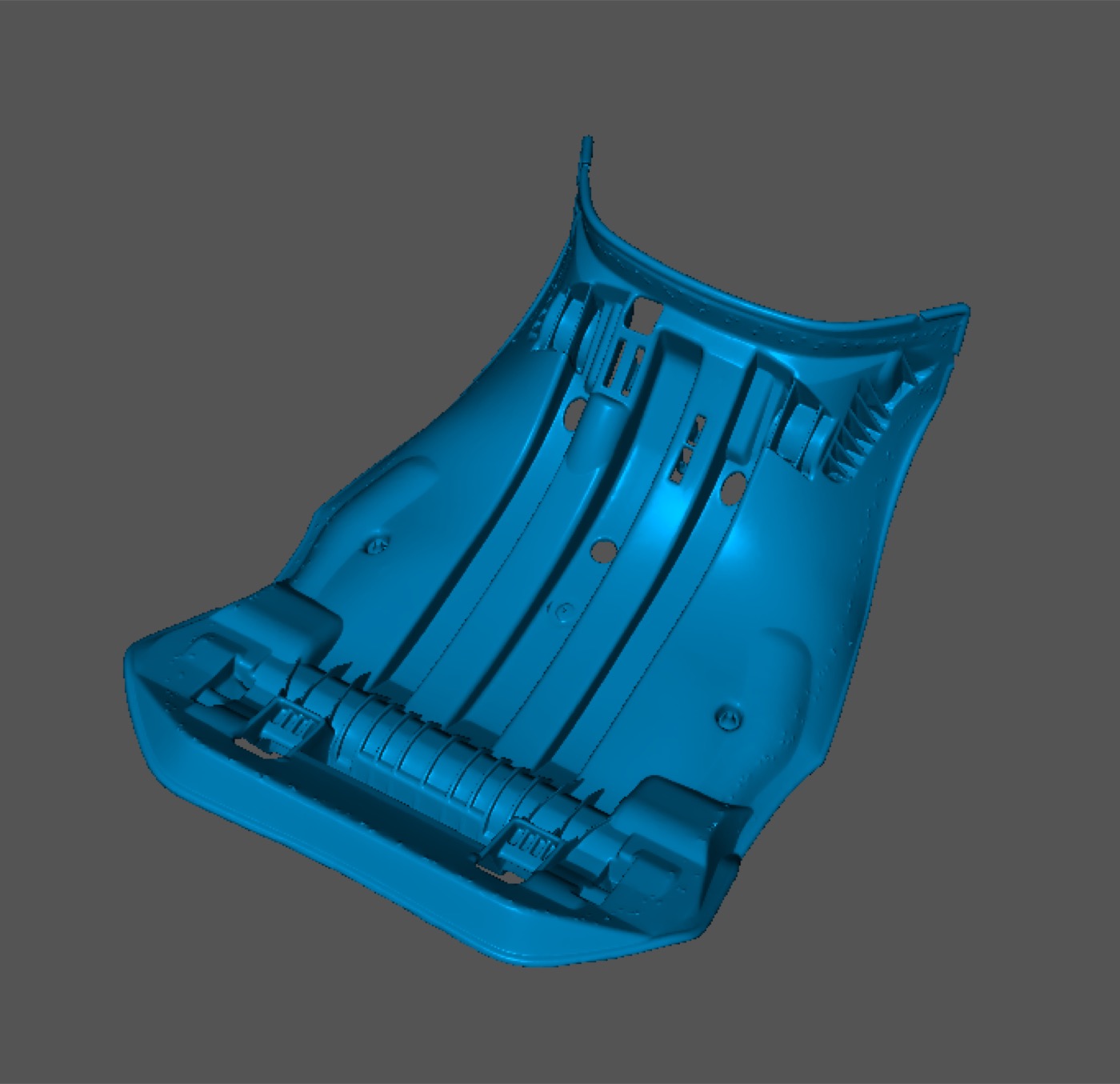Screen dimensions: 1120x1084
Task: Click the pointed tip at the model's top-left corner
Action: (587, 144)
